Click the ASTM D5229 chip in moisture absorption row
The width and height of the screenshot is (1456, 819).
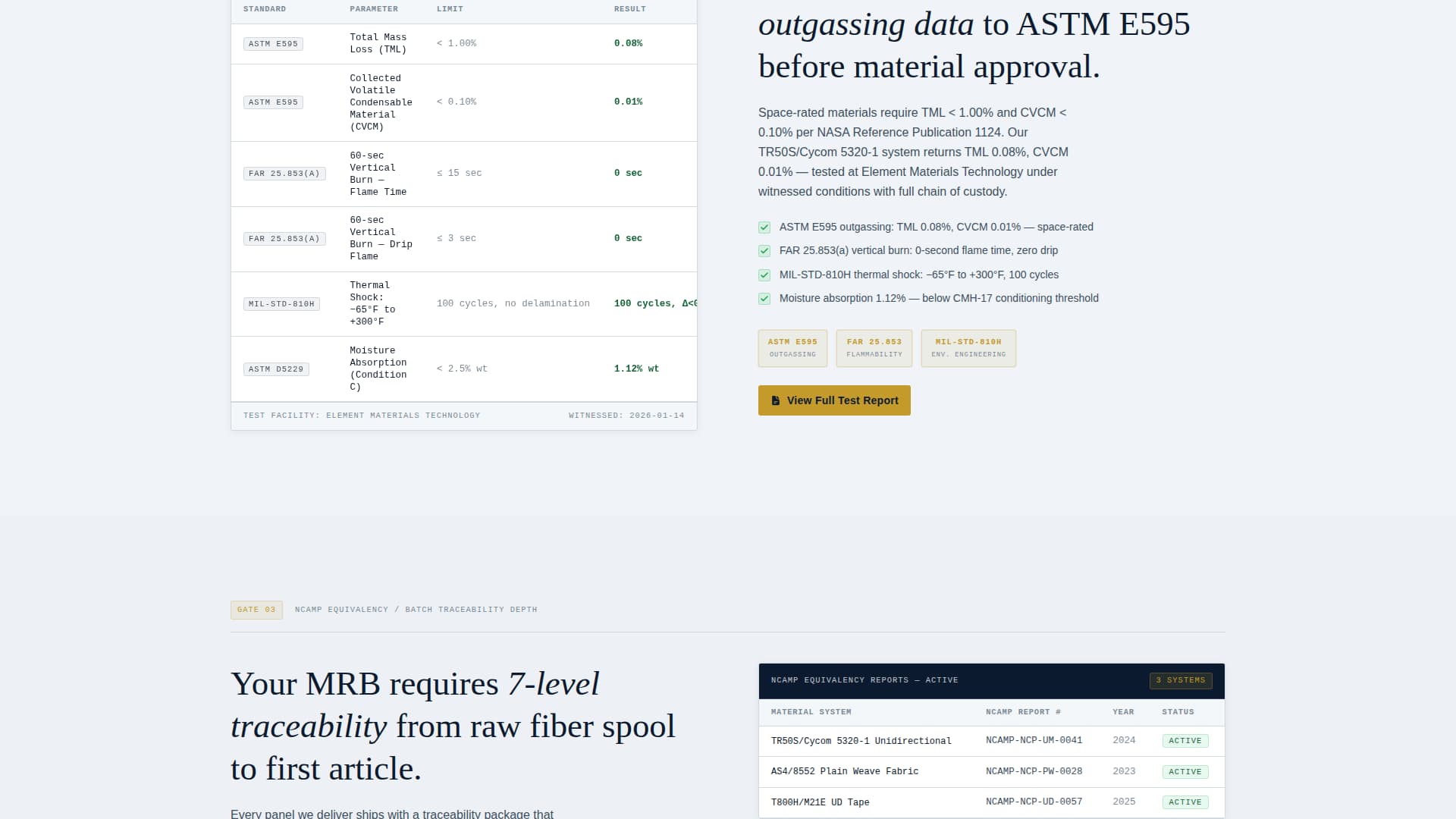point(276,369)
